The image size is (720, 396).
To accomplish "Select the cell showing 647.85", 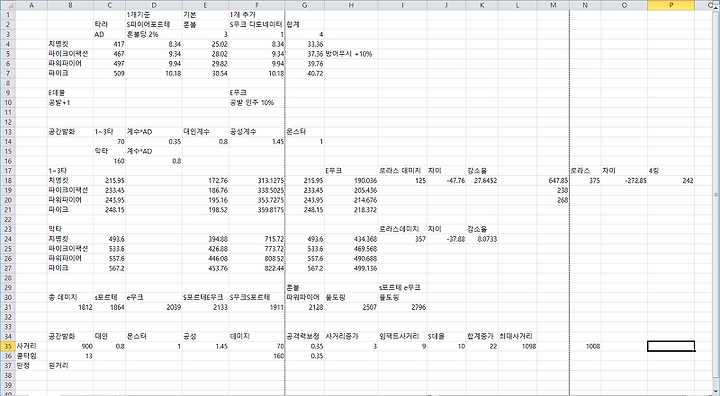I will (x=553, y=181).
